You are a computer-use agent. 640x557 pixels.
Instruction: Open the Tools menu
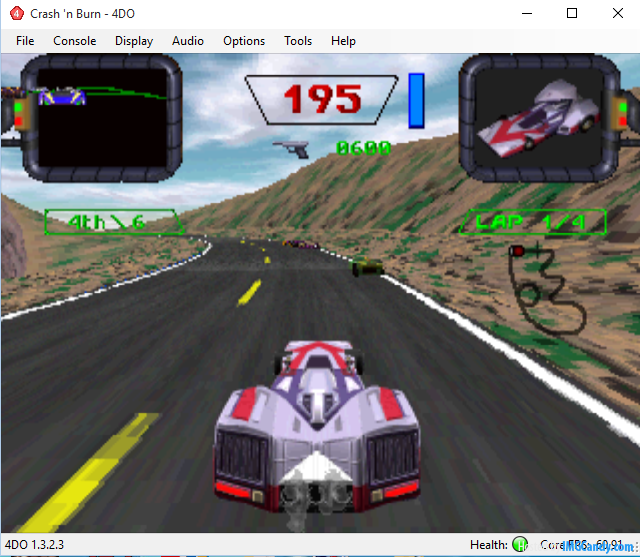pos(298,41)
